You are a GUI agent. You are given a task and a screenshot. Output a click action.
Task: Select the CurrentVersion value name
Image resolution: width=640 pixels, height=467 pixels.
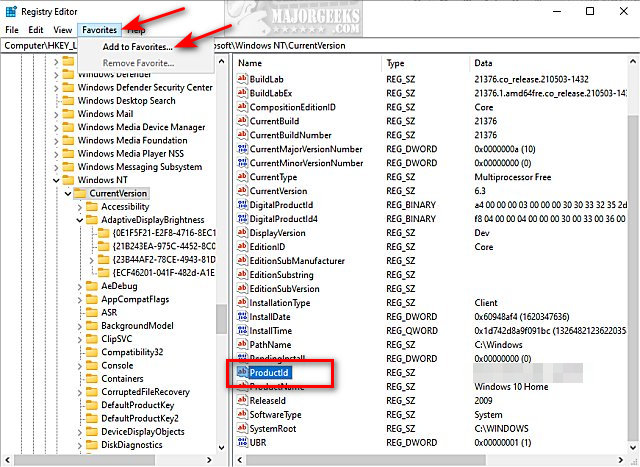[x=278, y=191]
